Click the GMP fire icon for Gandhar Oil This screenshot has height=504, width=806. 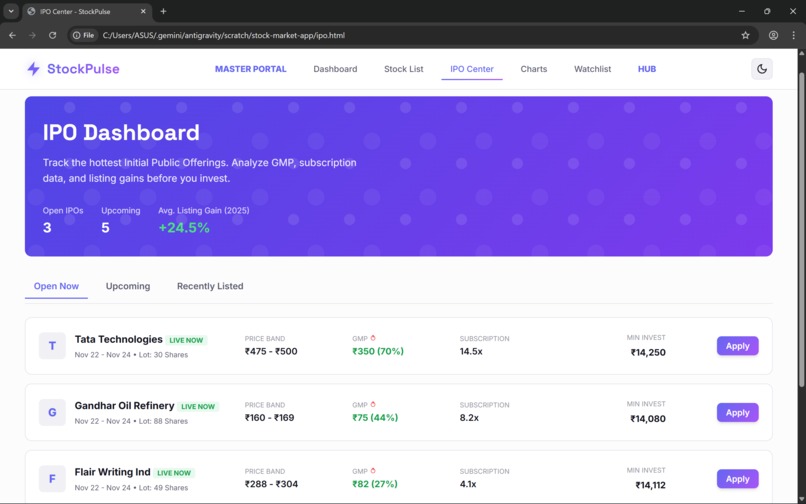click(373, 404)
